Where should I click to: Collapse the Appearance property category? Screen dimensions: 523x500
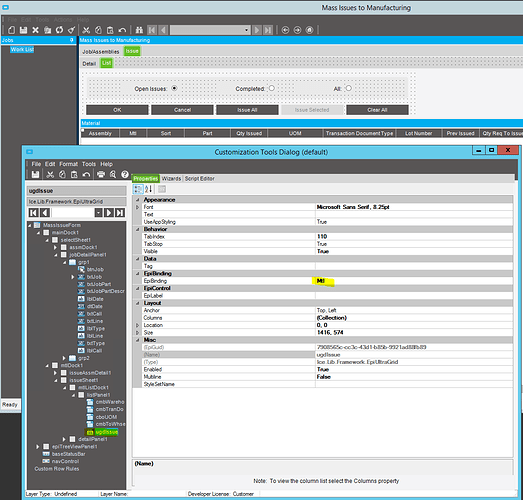(x=137, y=200)
